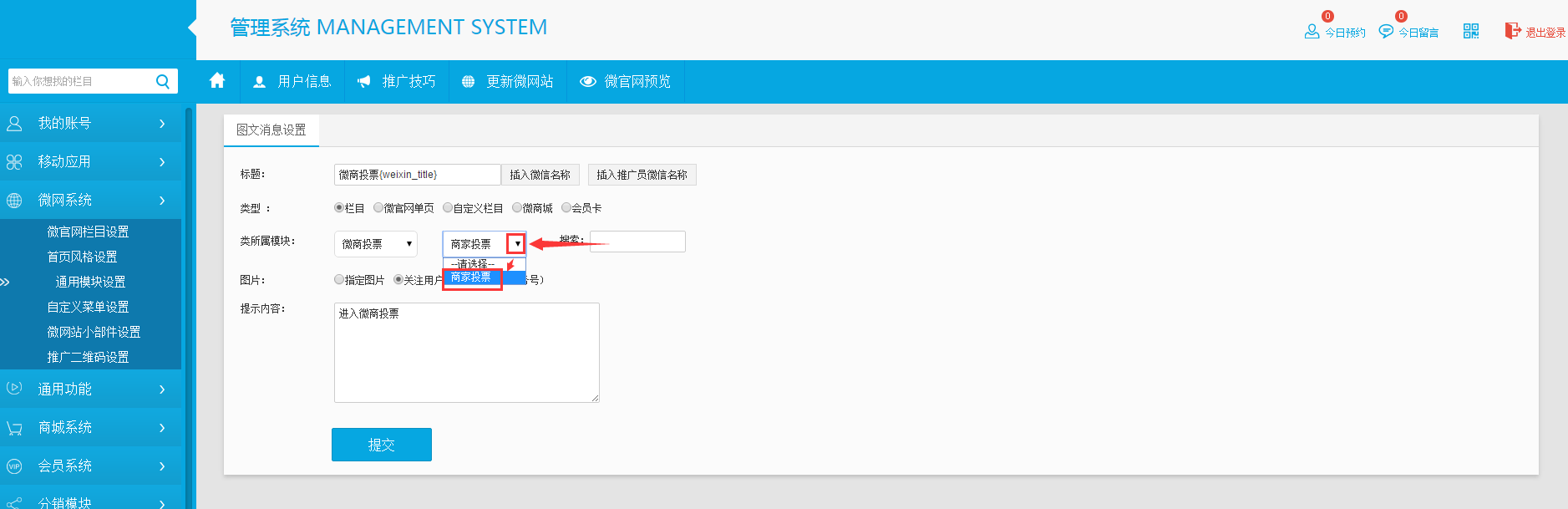The image size is (1568, 509).
Task: Choose 商家投票 from the open dropdown list
Action: (x=472, y=277)
